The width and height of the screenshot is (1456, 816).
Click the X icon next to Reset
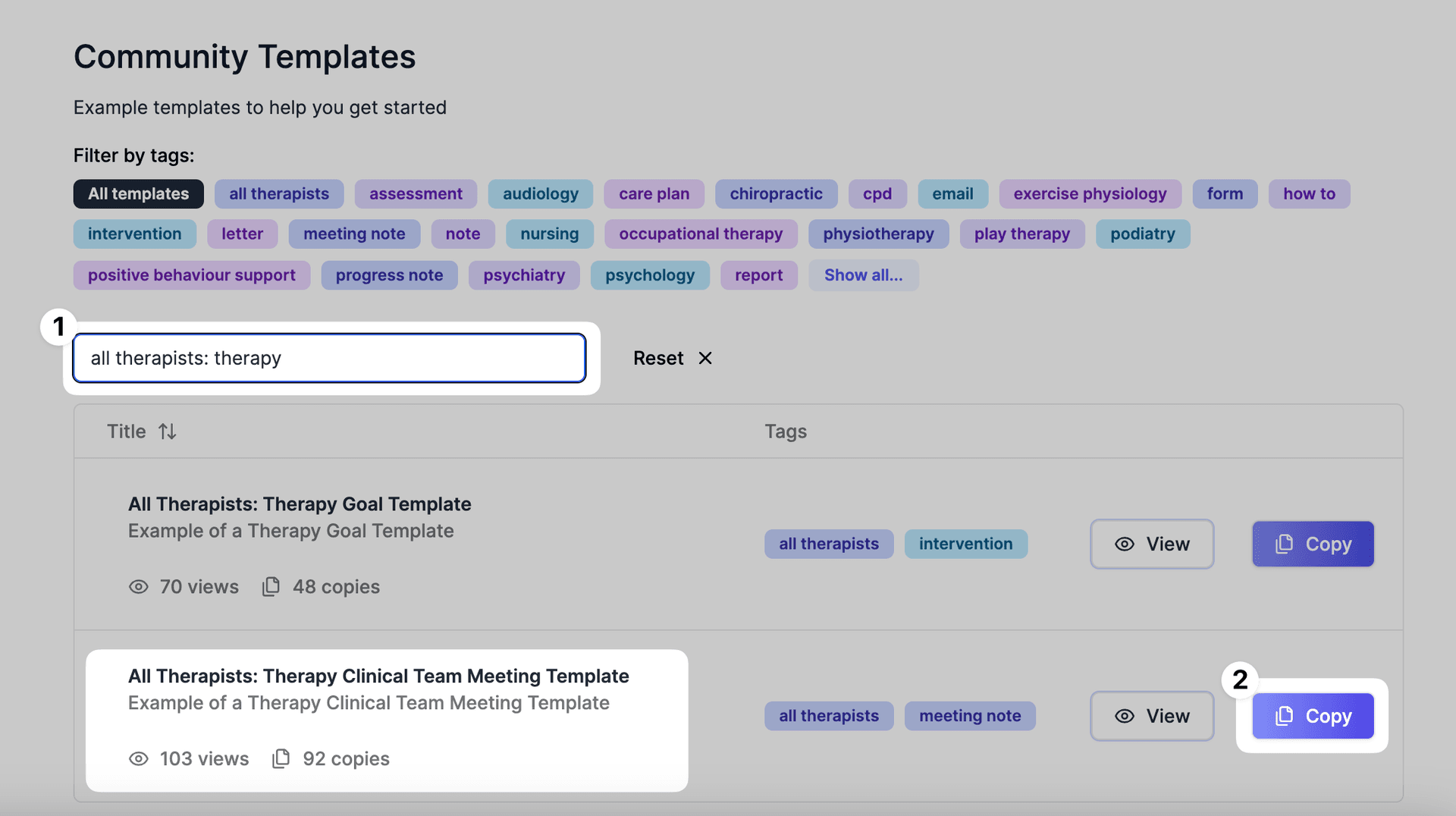coord(705,358)
